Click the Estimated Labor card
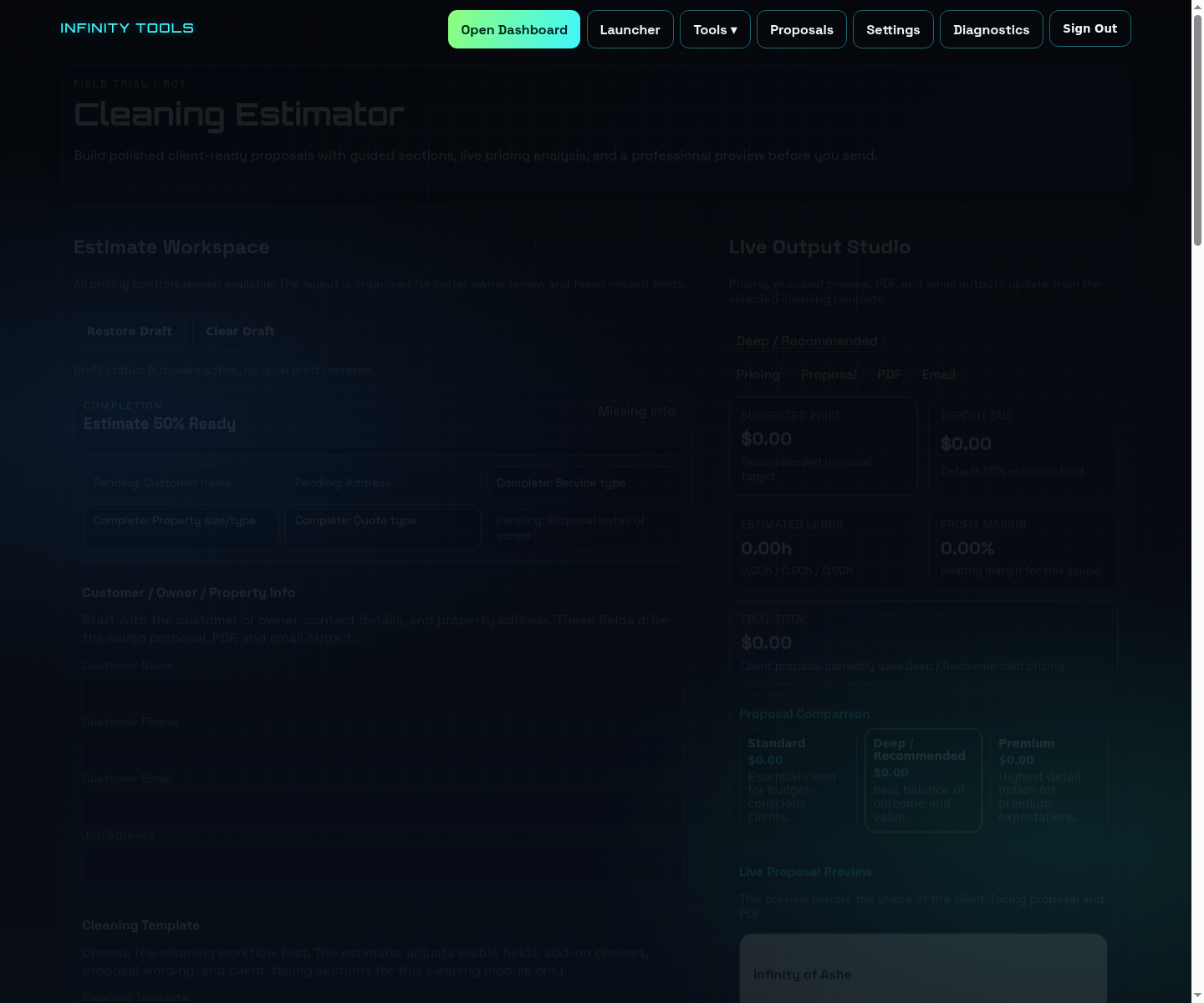This screenshot has height=1003, width=1204. click(x=824, y=547)
